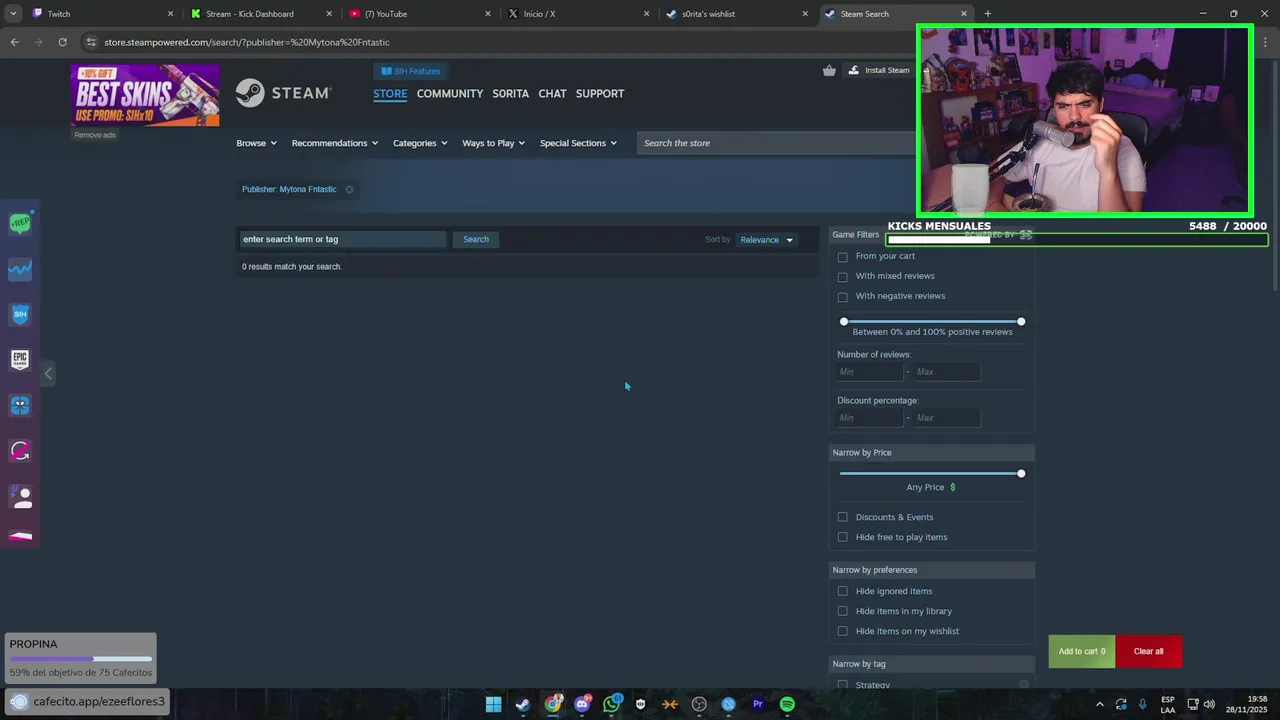The image size is (1280, 720).
Task: Remove the Mytona Fntastic publisher filter
Action: pyautogui.click(x=349, y=189)
